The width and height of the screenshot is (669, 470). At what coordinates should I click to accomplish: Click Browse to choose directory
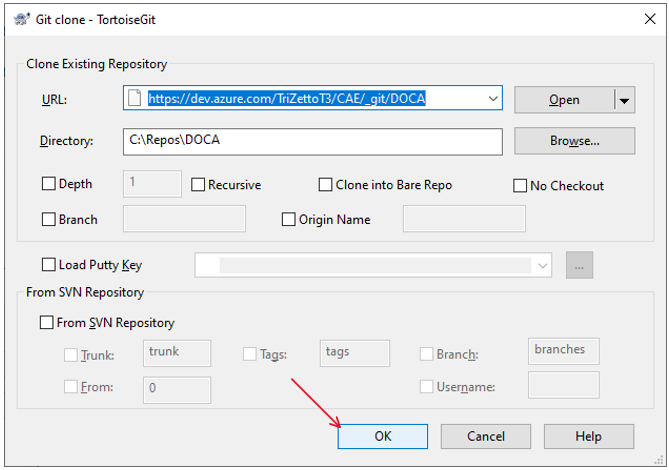pos(574,141)
